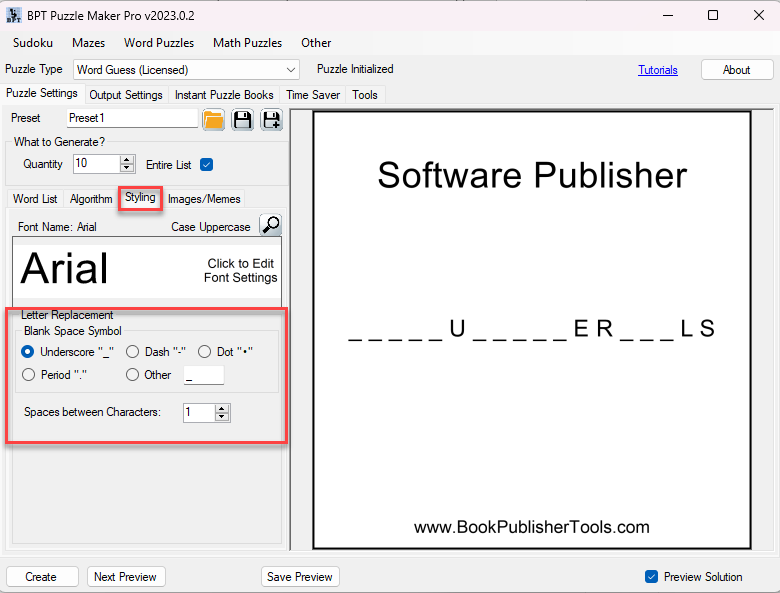This screenshot has height=593, width=780.
Task: Switch to the Instant Puzzle Books tab
Action: (224, 95)
